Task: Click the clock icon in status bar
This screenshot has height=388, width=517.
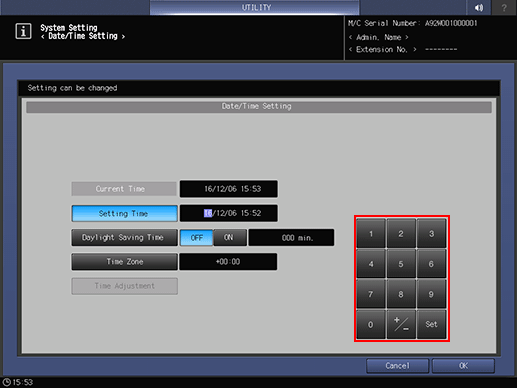Action: point(6,382)
